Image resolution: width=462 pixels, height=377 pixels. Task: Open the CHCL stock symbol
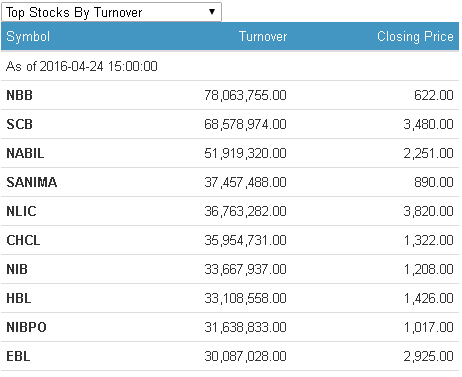[x=23, y=240]
